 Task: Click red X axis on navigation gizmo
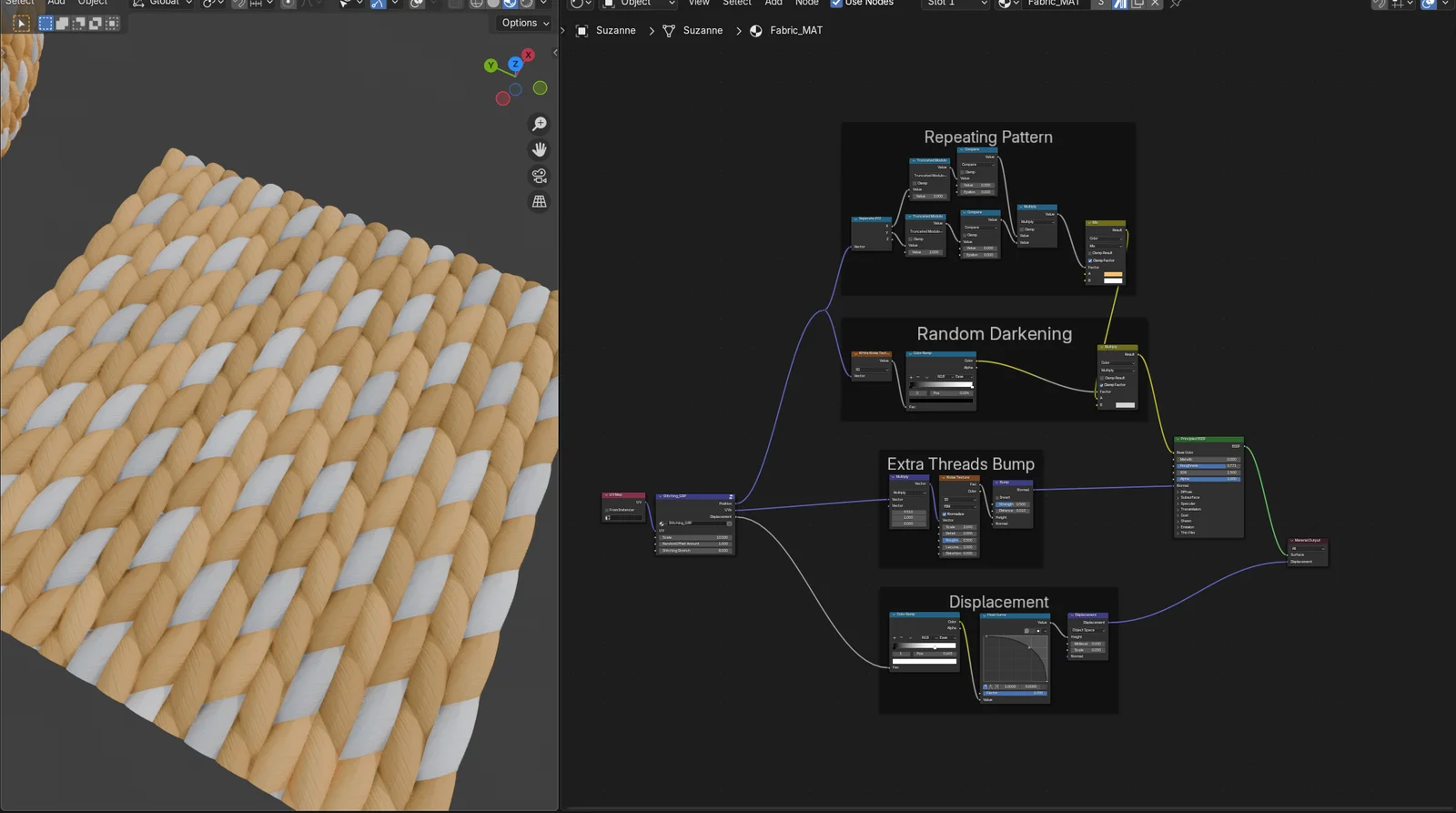528,56
